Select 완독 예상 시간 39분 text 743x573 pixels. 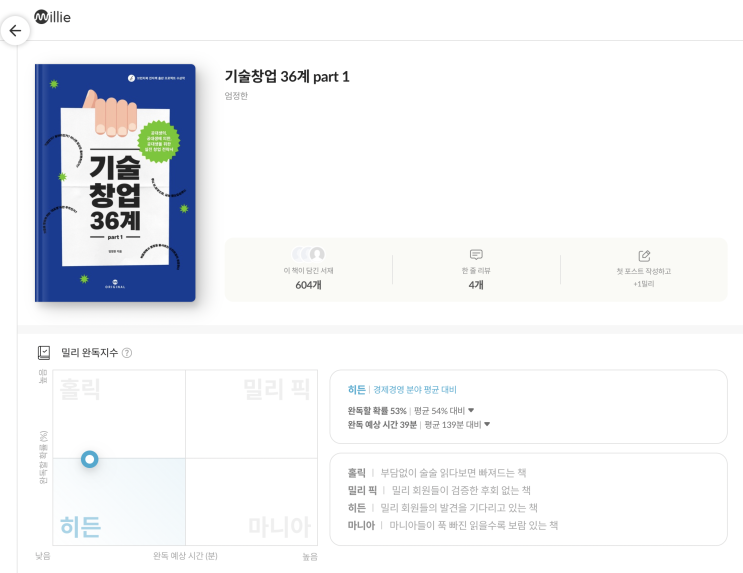pyautogui.click(x=382, y=425)
